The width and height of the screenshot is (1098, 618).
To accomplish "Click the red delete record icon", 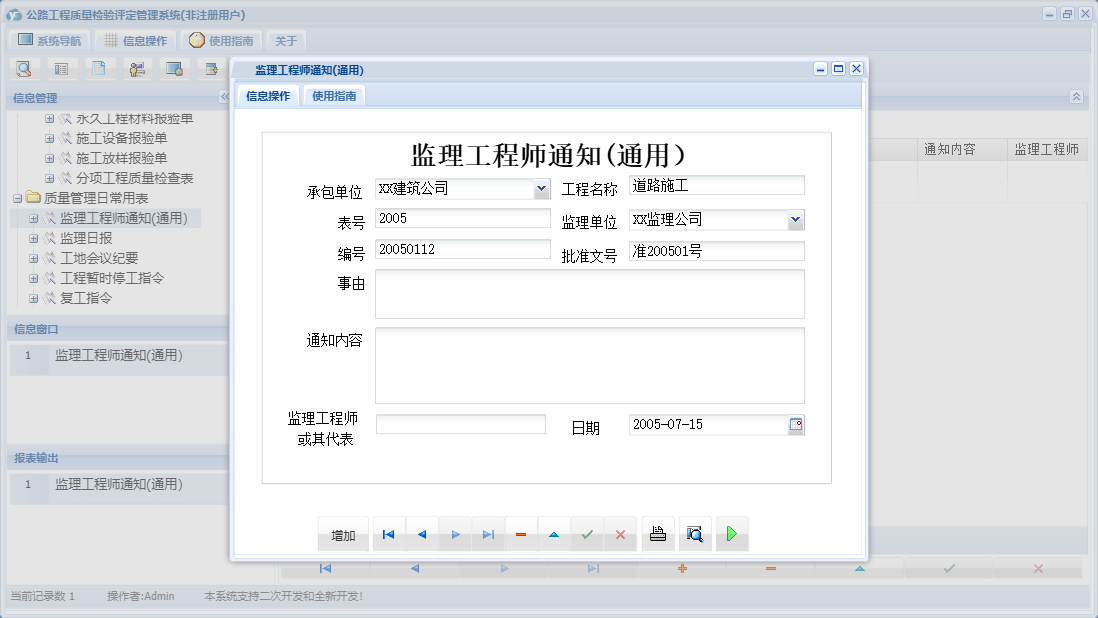I will pos(521,534).
